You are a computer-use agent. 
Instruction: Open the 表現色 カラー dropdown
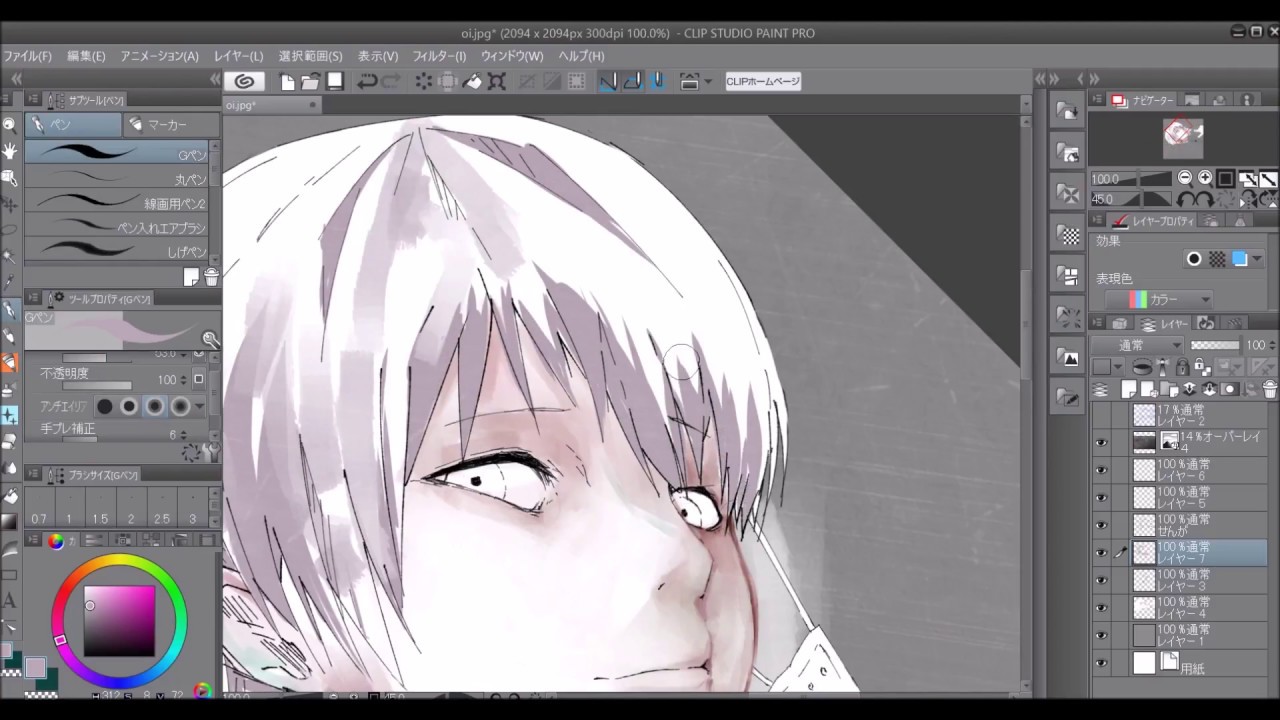click(x=1159, y=299)
